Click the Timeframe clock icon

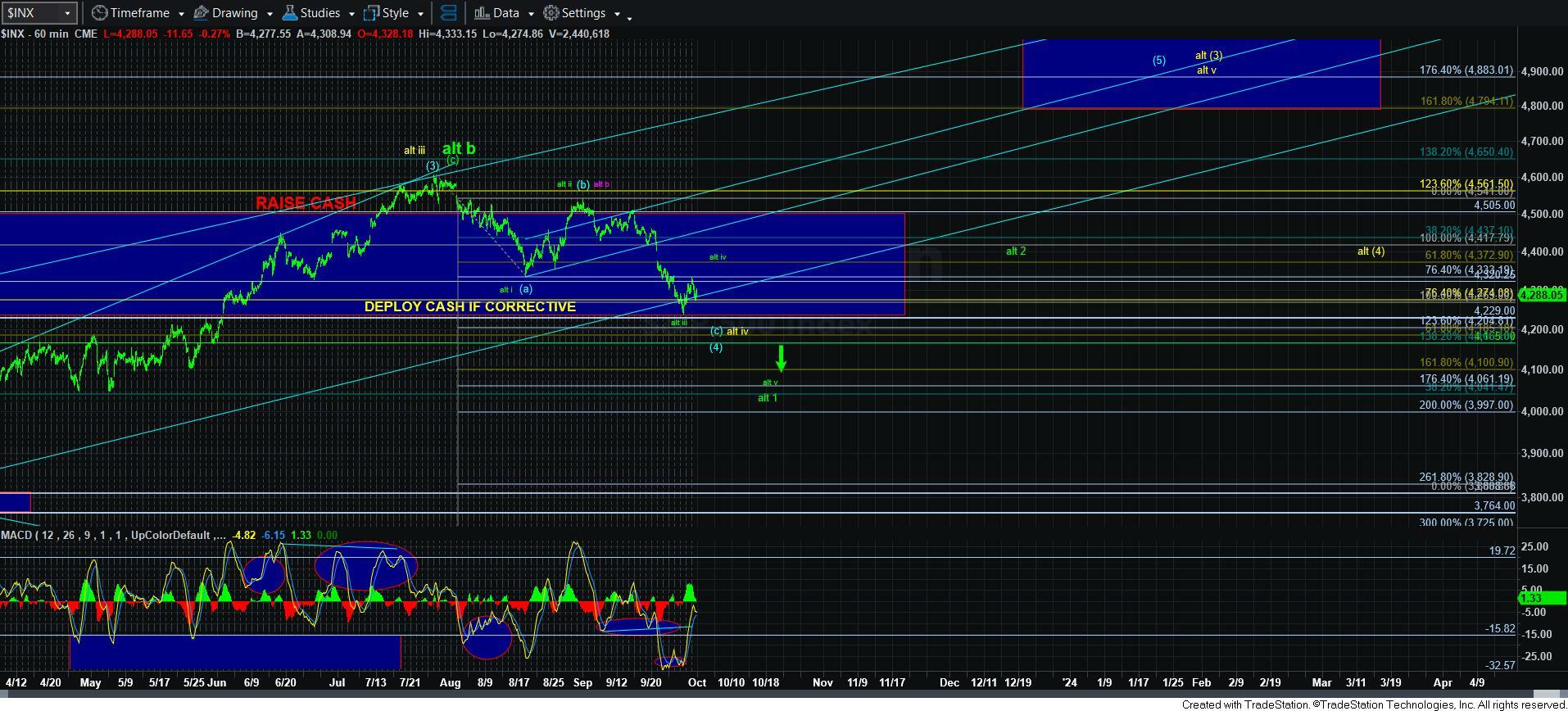[x=99, y=13]
